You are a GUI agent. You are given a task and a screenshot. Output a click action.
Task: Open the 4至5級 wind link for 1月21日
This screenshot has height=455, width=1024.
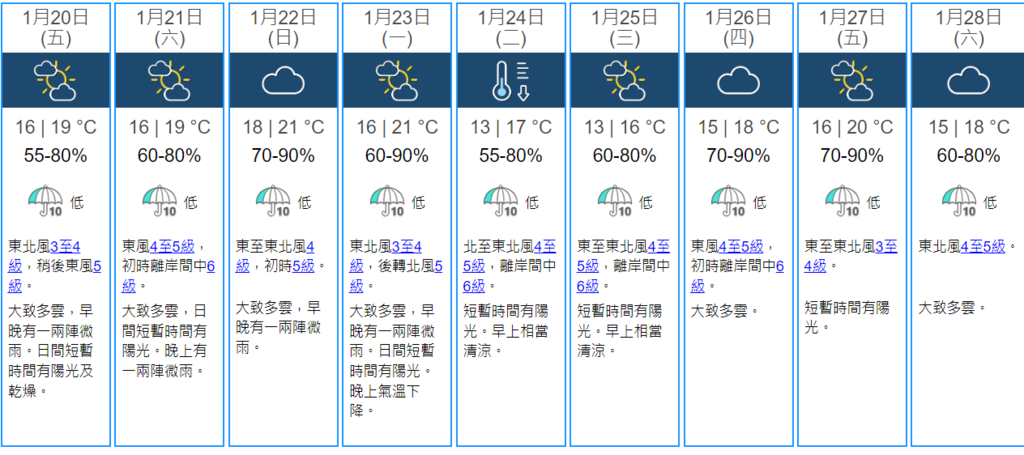[172, 247]
